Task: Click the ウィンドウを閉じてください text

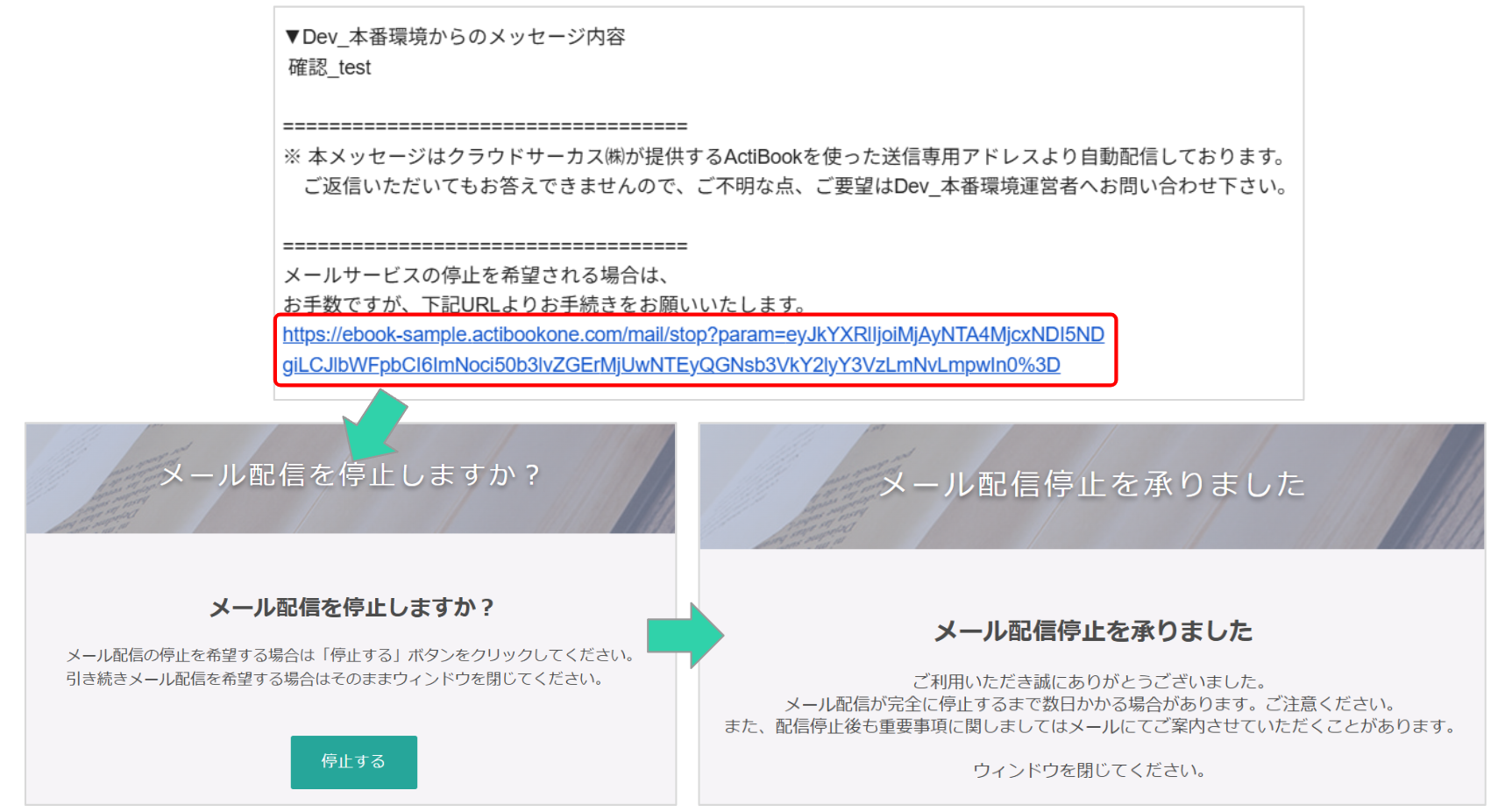Action: tap(1089, 770)
